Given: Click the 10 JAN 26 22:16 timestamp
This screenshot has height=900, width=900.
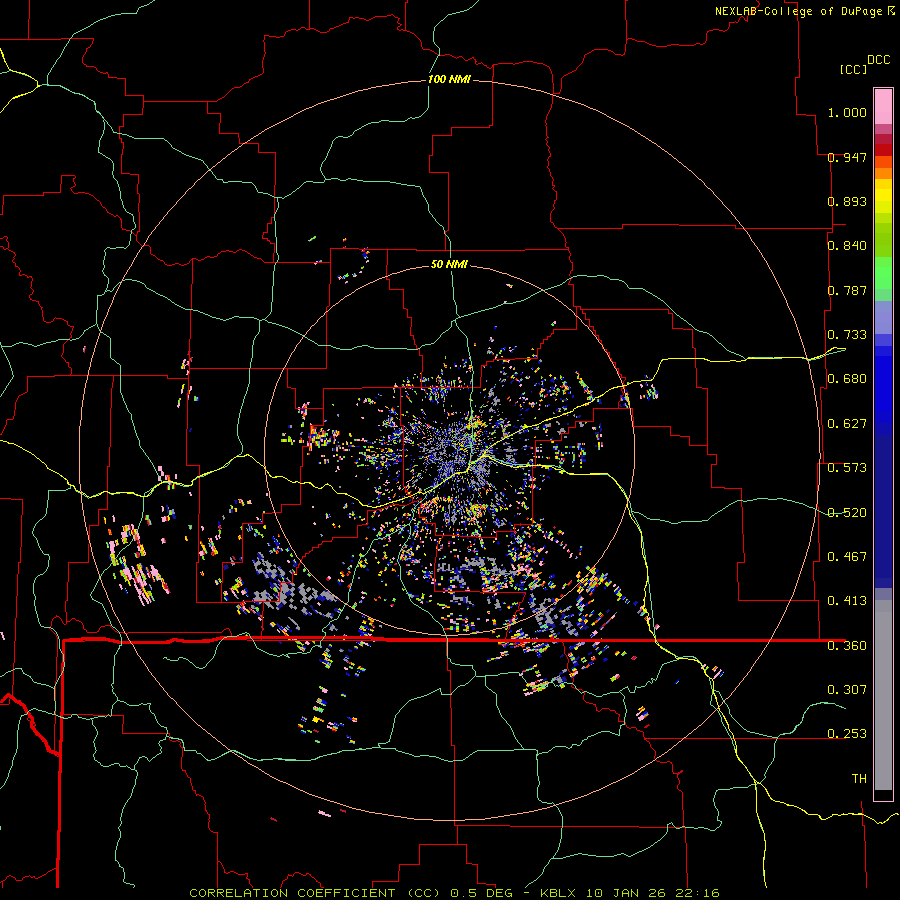Looking at the screenshot, I should [653, 893].
